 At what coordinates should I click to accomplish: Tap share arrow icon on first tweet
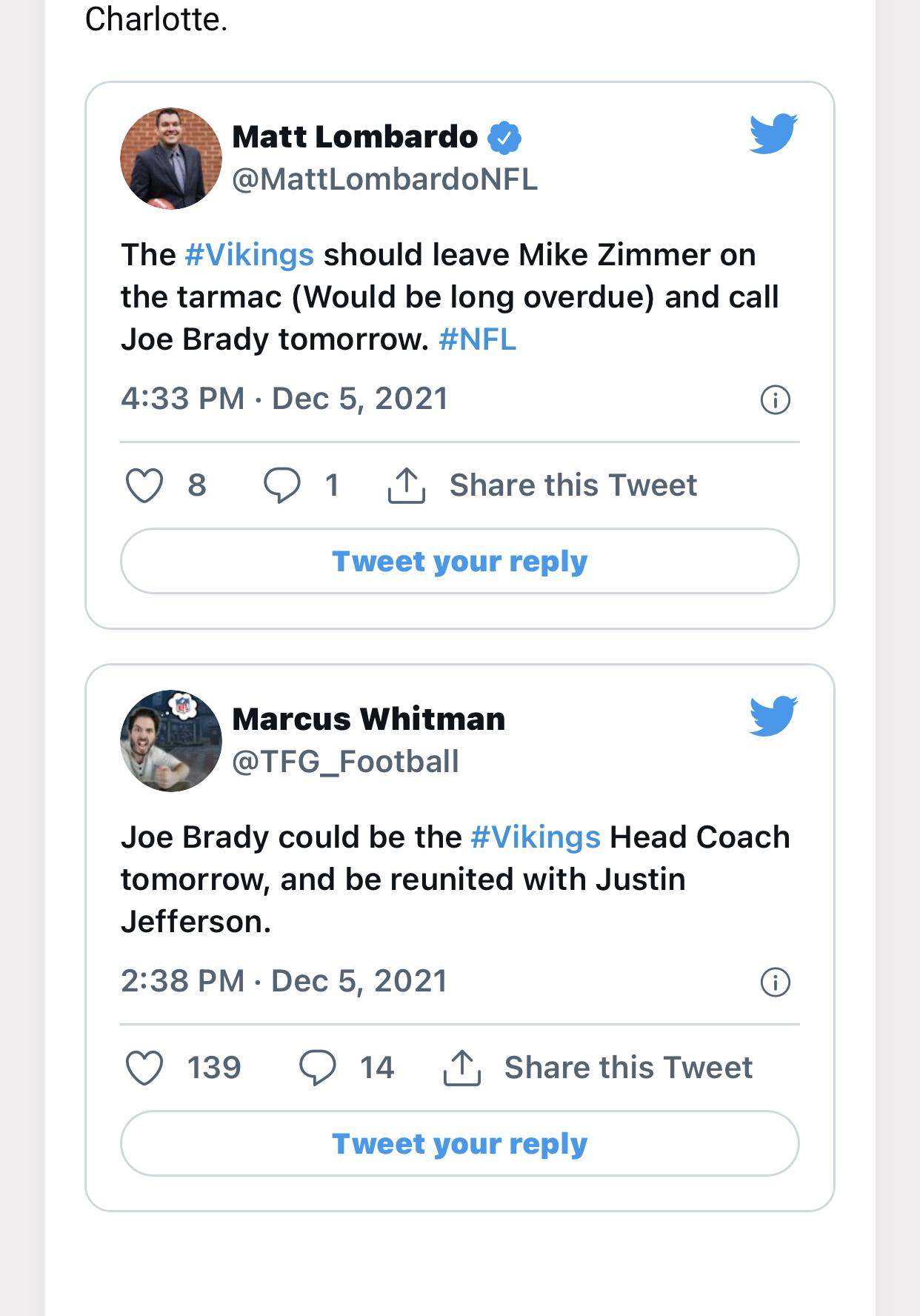tap(407, 485)
